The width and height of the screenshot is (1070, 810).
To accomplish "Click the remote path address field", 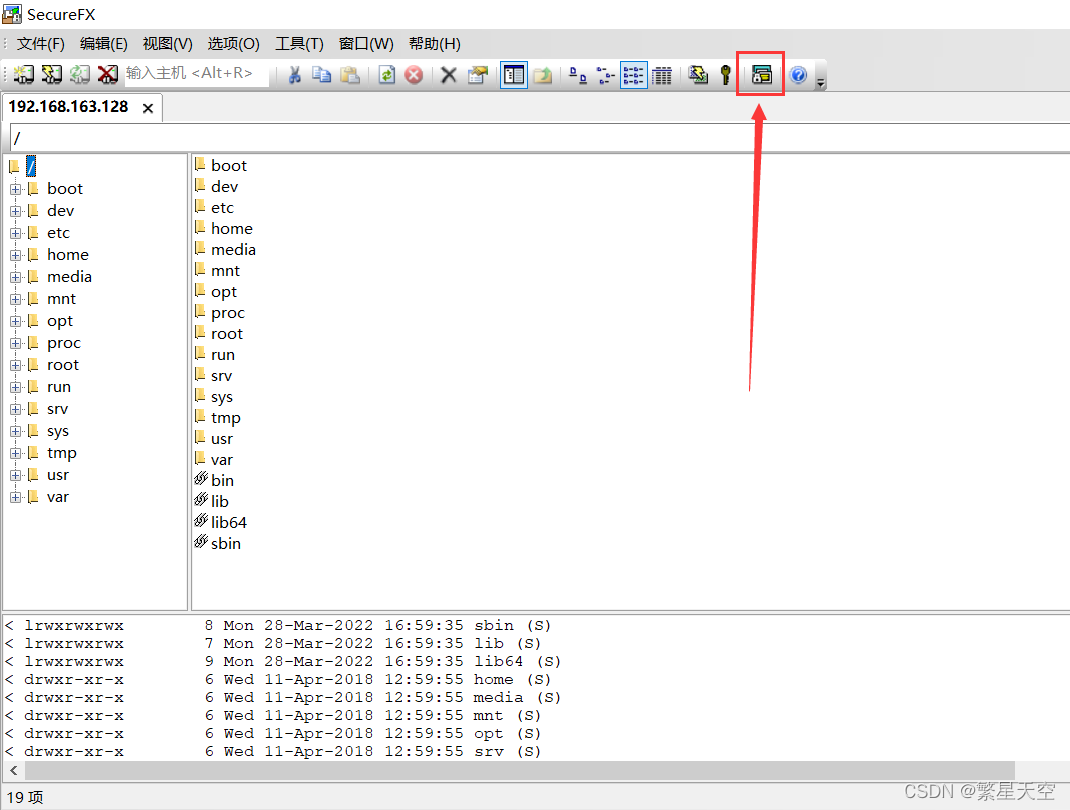I will coord(539,139).
